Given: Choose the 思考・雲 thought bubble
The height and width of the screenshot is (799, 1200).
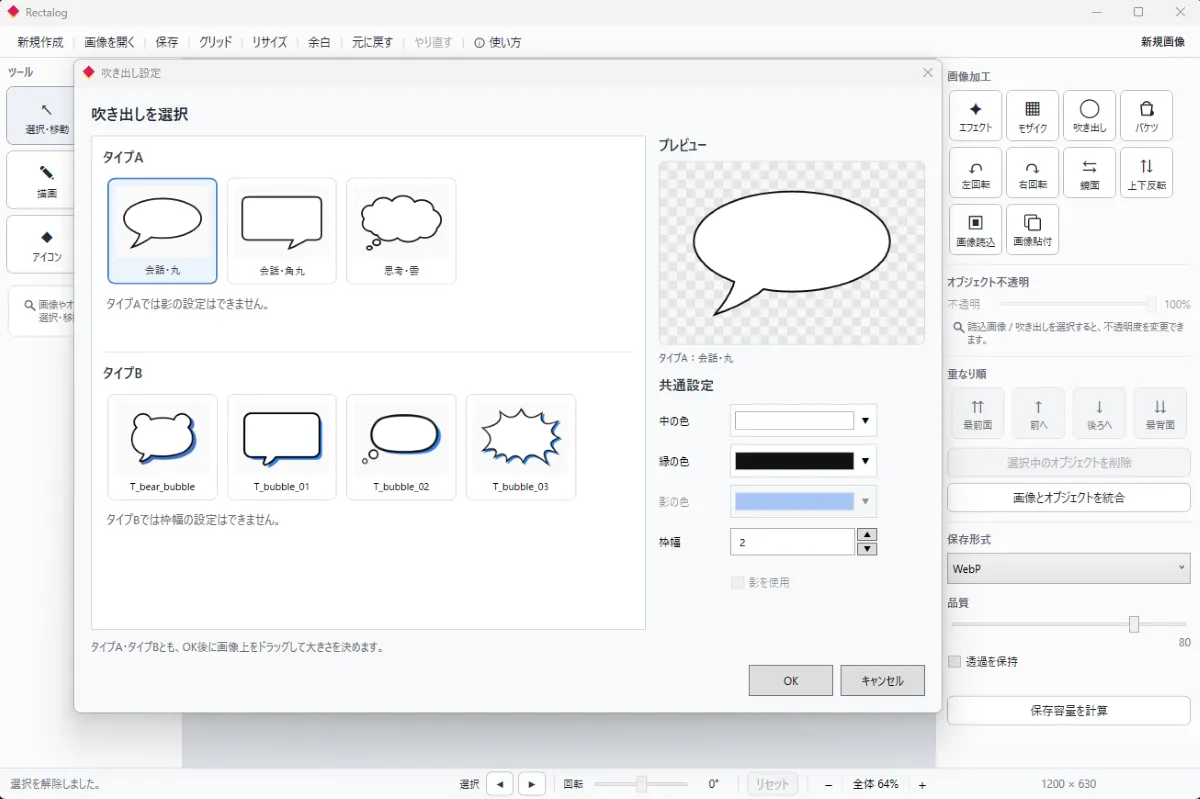Looking at the screenshot, I should click(x=401, y=231).
